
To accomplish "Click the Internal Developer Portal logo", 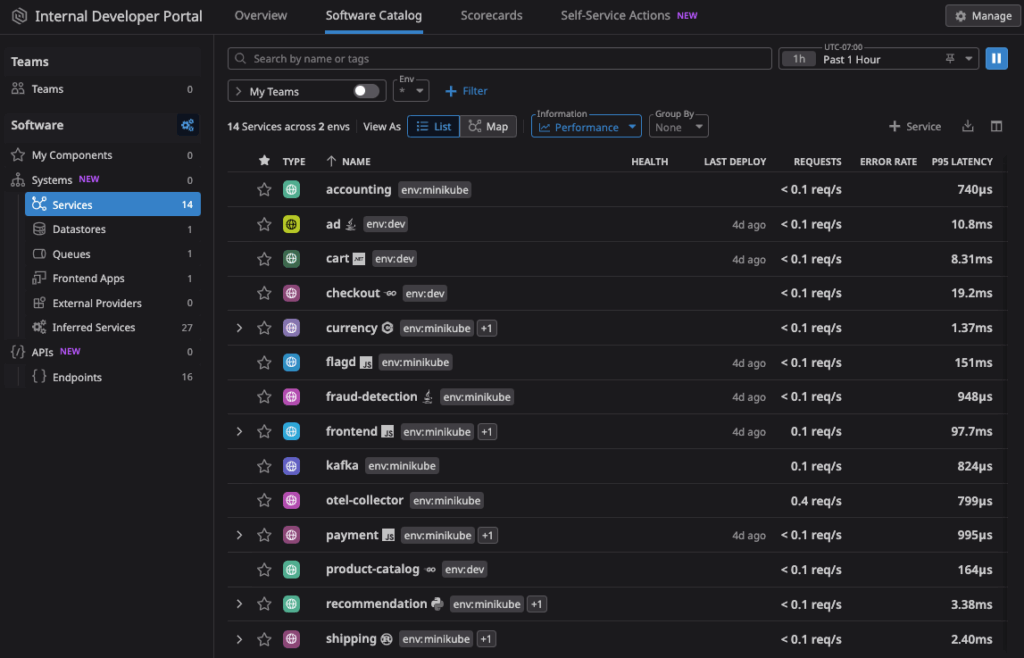I will pyautogui.click(x=18, y=16).
